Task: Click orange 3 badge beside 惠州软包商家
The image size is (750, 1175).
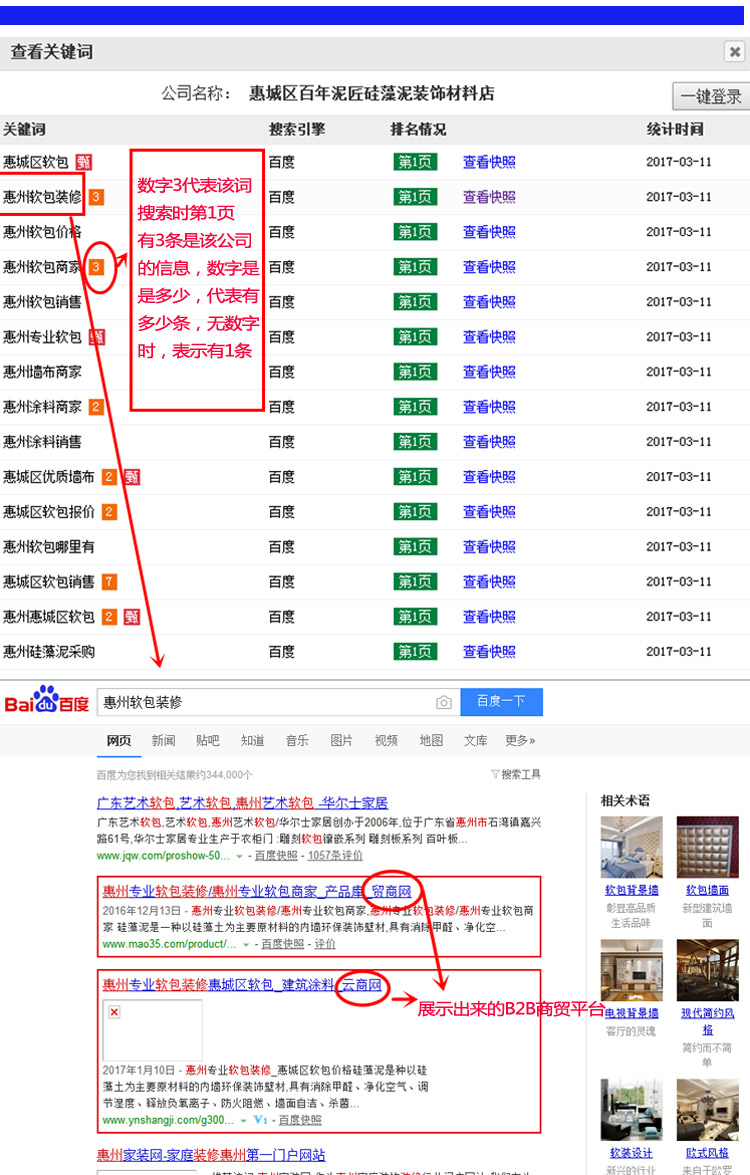Action: click(96, 267)
